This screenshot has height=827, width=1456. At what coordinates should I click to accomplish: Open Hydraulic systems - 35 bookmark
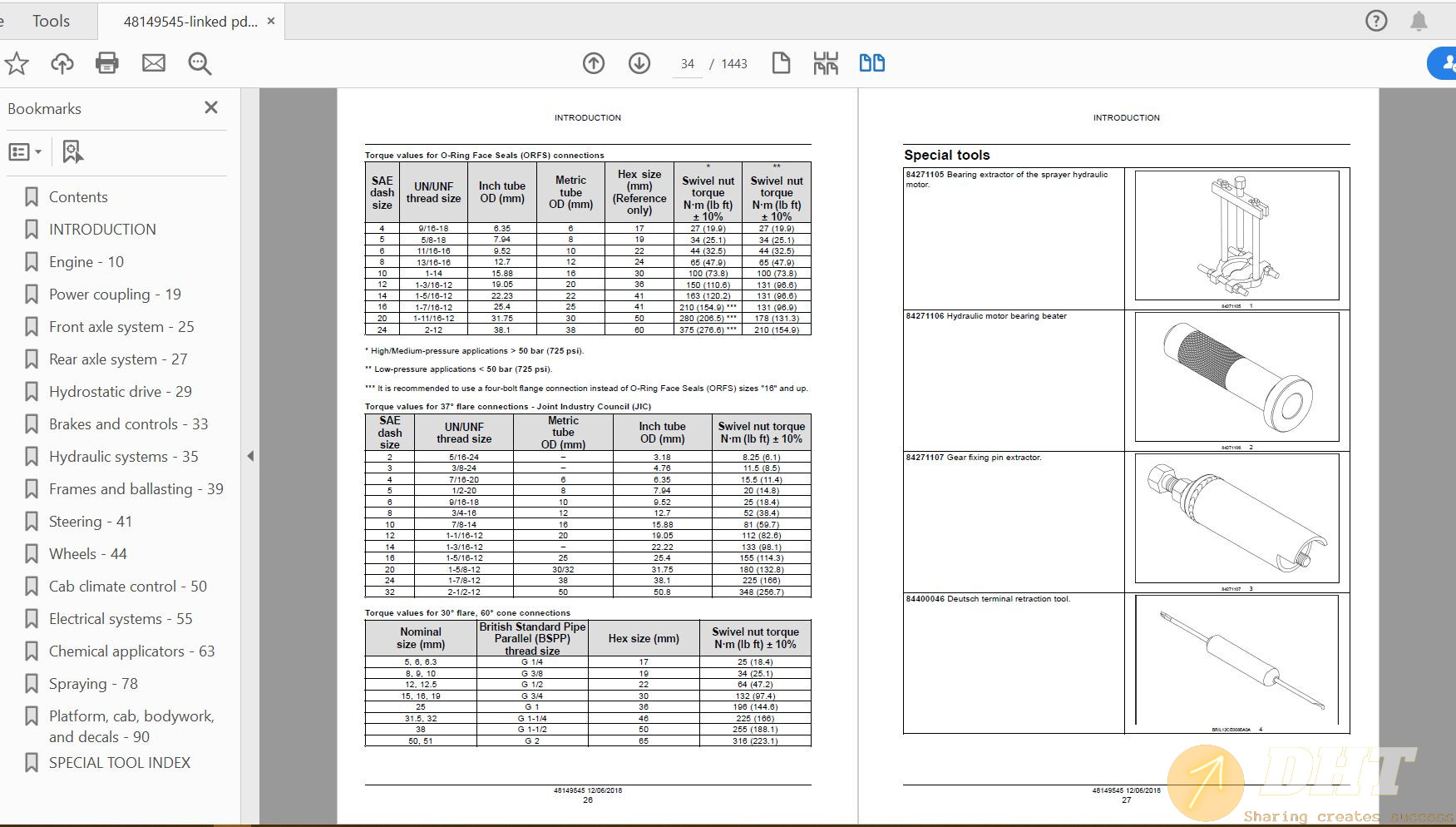click(124, 457)
